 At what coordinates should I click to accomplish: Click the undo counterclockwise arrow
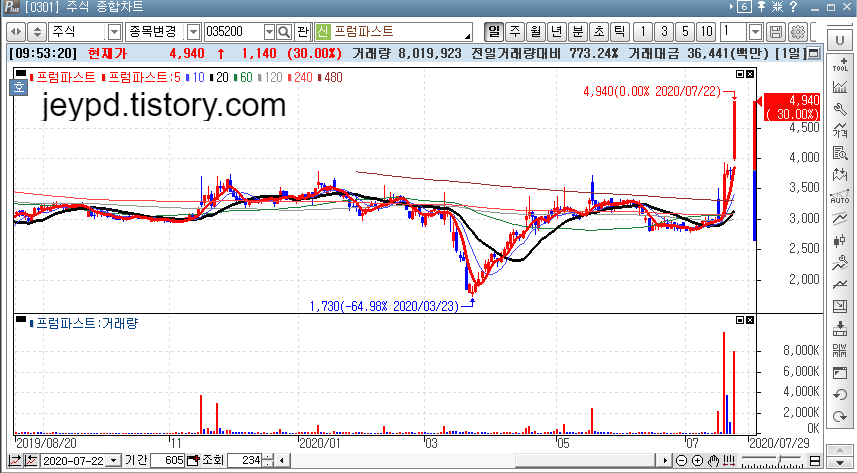[x=840, y=395]
